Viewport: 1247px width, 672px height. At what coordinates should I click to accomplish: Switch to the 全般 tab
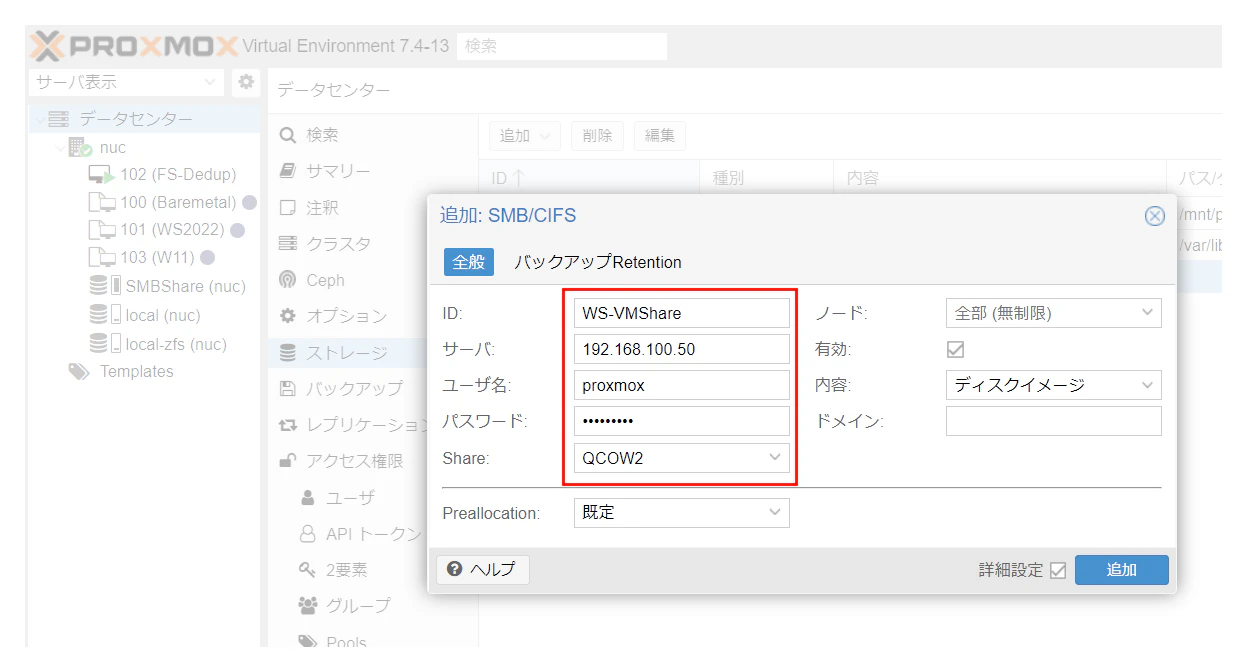click(x=469, y=262)
